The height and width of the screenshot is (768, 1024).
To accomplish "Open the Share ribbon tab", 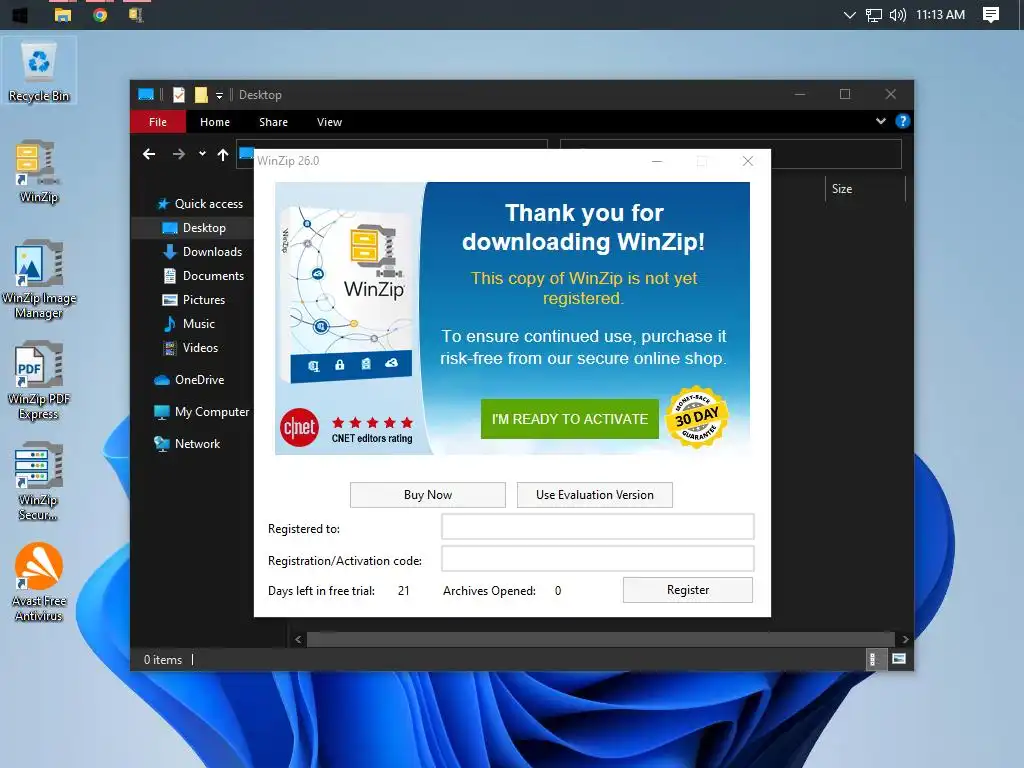I will (x=273, y=122).
